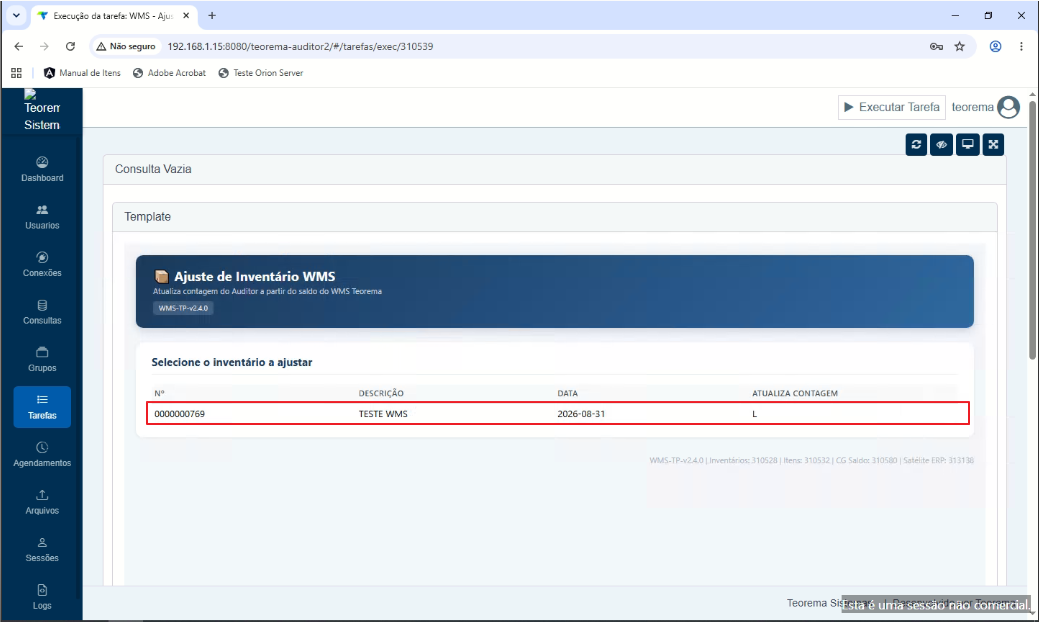Image resolution: width=1039 pixels, height=622 pixels.
Task: Click the monitor display icon button
Action: [967, 144]
